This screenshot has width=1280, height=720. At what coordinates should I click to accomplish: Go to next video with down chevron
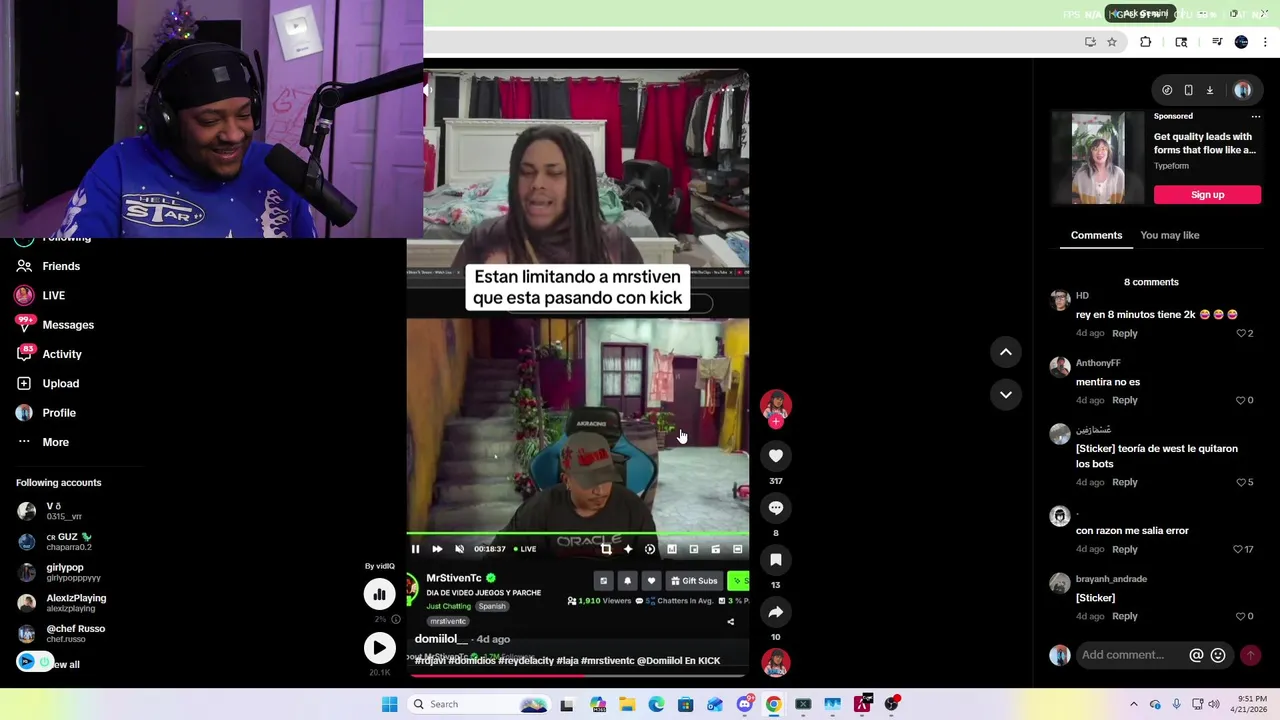pos(1006,395)
